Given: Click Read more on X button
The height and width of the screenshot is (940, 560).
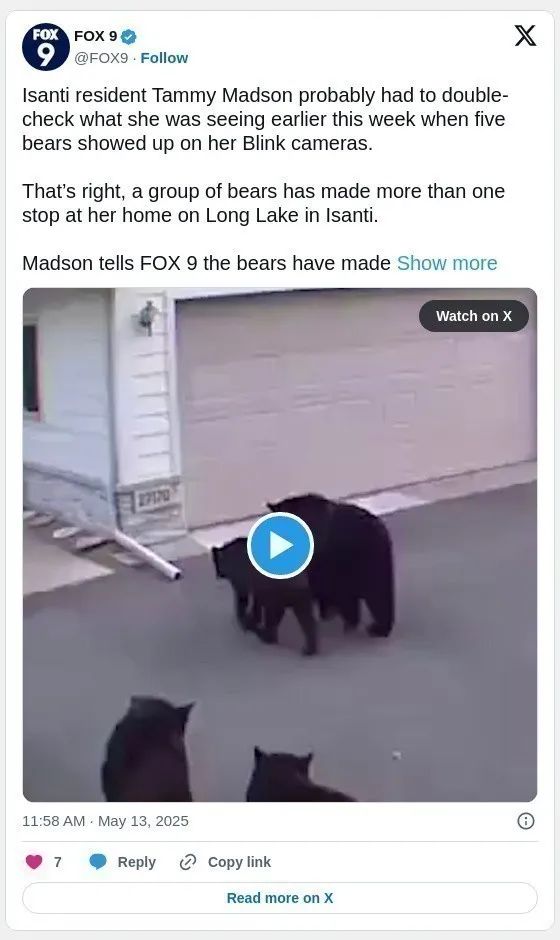Looking at the screenshot, I should (x=280, y=898).
